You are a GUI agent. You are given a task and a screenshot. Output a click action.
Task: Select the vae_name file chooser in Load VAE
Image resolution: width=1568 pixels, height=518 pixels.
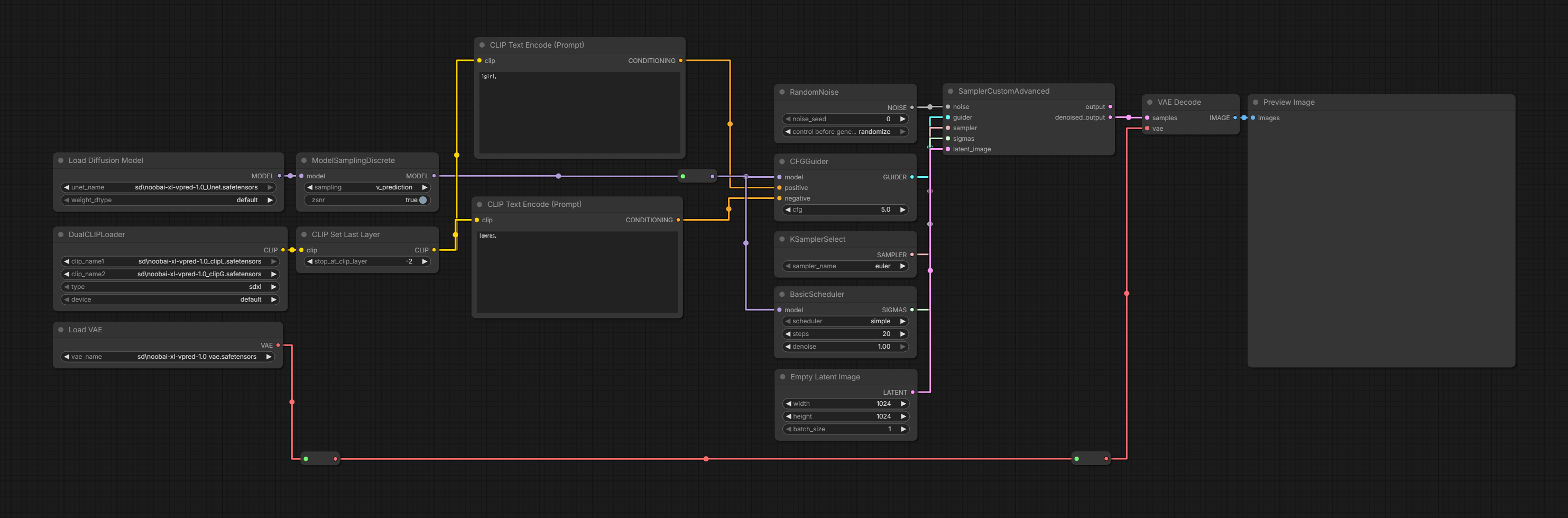pyautogui.click(x=168, y=357)
